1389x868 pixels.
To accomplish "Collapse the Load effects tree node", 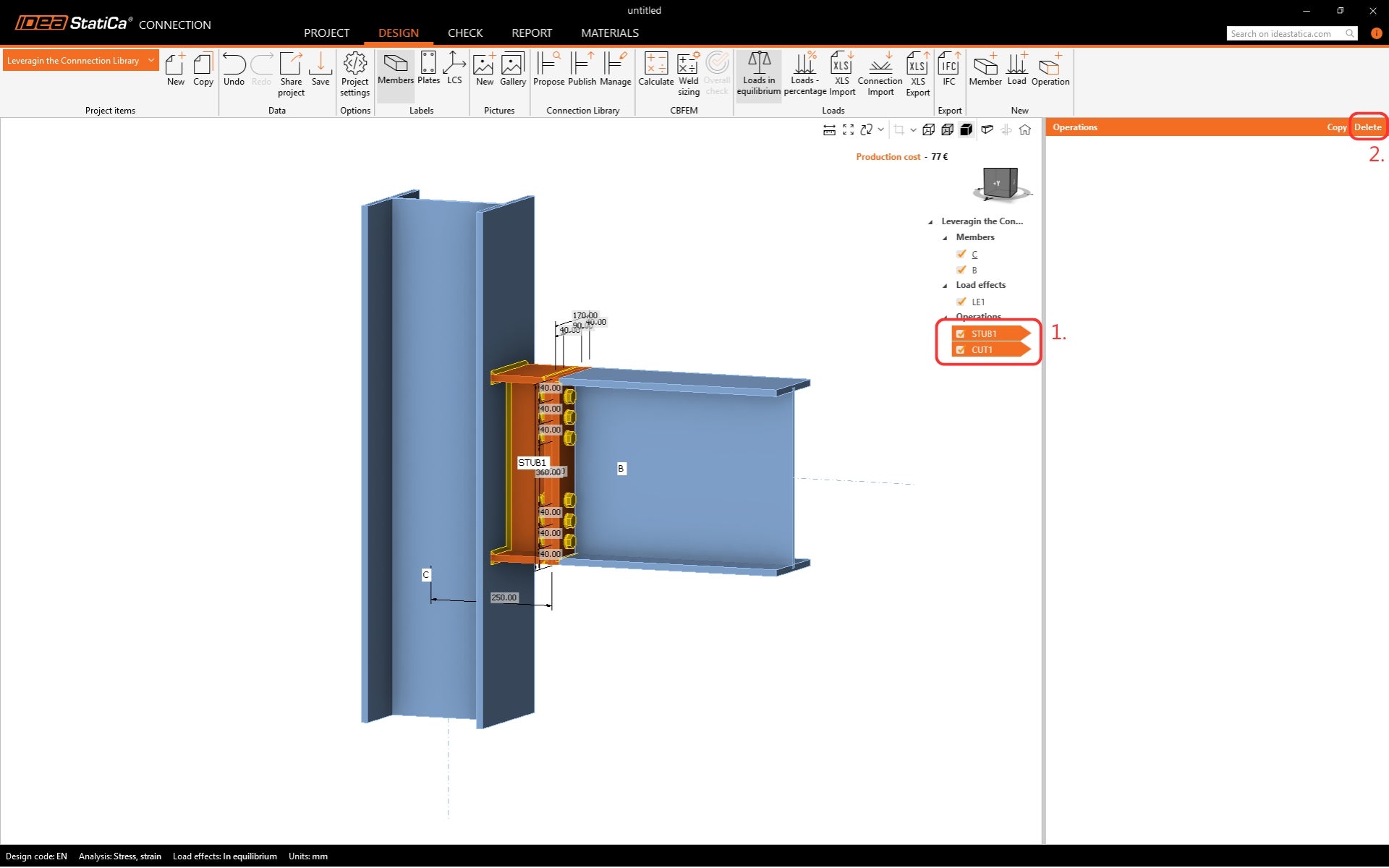I will point(945,286).
